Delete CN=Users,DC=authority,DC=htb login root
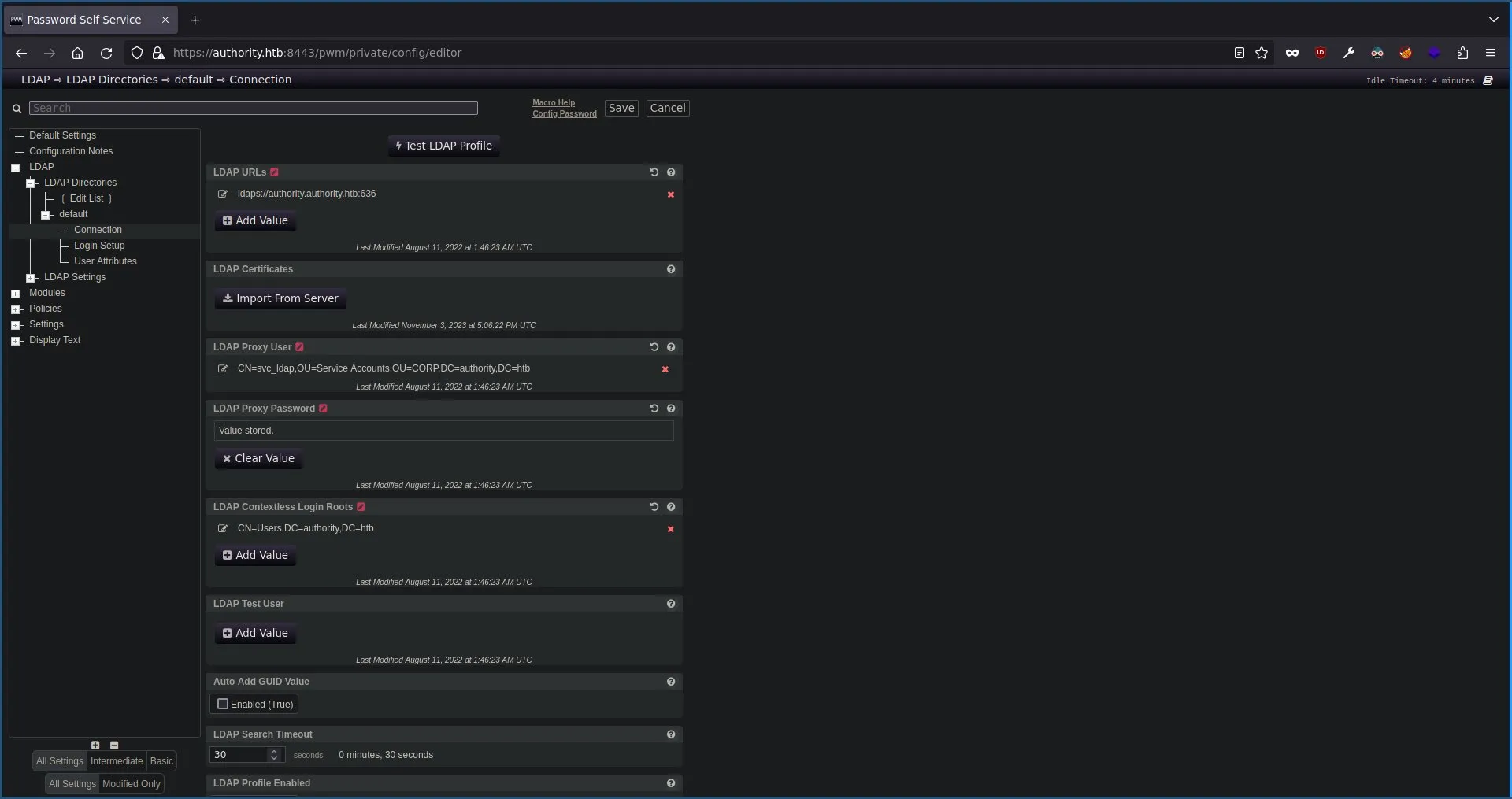Image resolution: width=1512 pixels, height=799 pixels. 671,529
